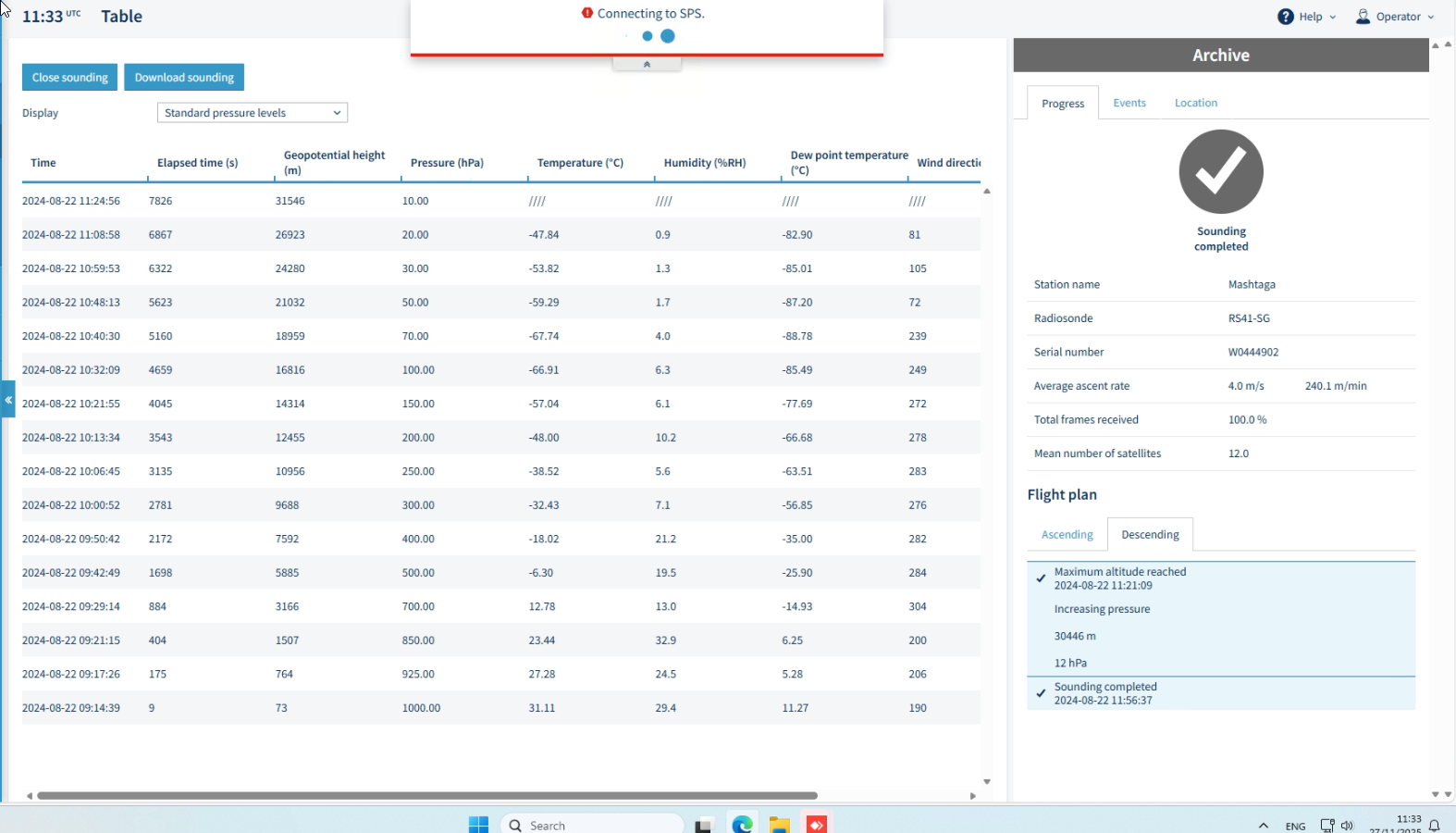Viewport: 1456px width, 833px height.
Task: Open Task View from the taskbar
Action: [704, 826]
